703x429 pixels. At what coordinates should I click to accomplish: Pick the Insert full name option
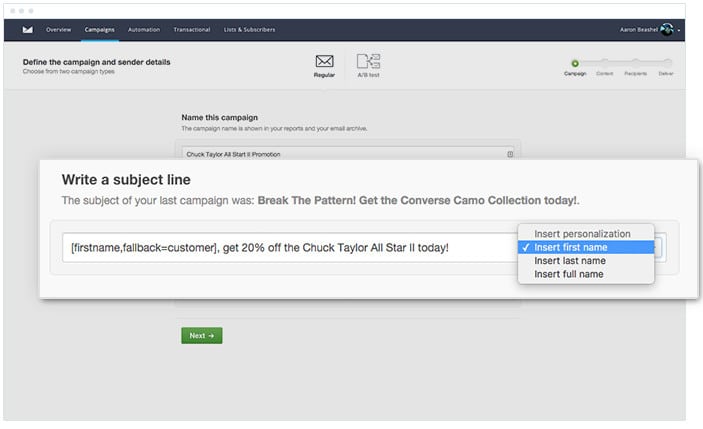click(569, 274)
